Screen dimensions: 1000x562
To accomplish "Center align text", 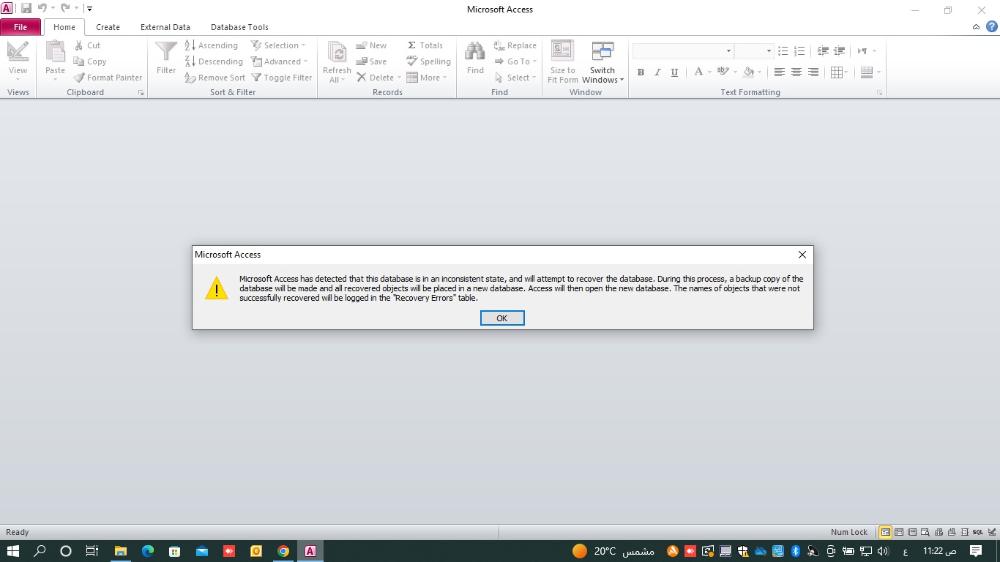I will click(x=796, y=72).
